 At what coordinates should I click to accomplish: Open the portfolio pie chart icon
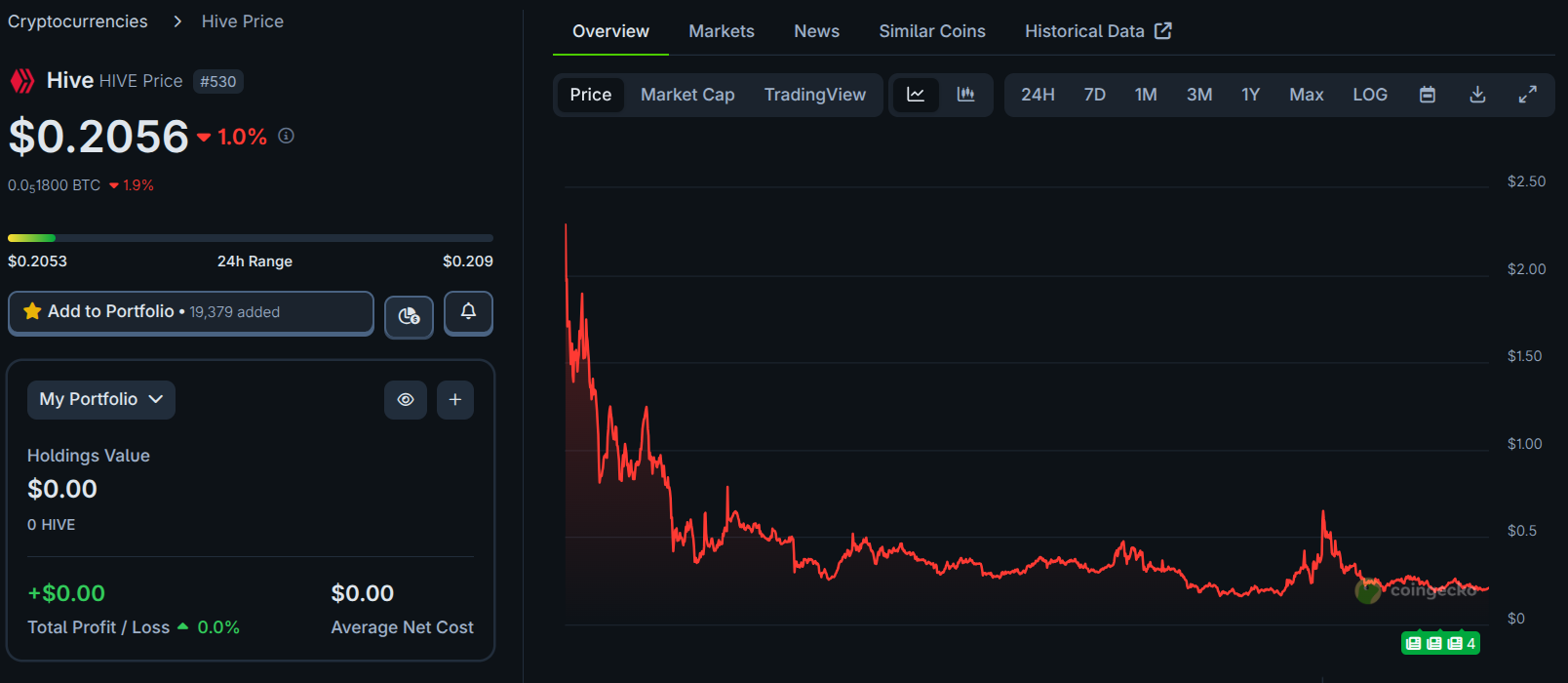409,316
